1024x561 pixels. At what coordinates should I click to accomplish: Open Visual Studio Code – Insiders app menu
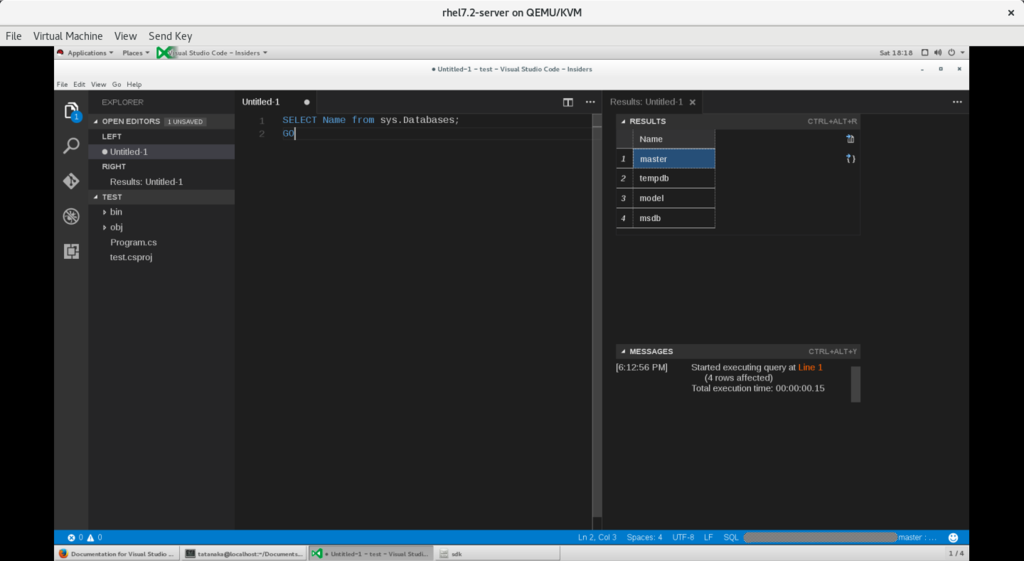click(213, 53)
